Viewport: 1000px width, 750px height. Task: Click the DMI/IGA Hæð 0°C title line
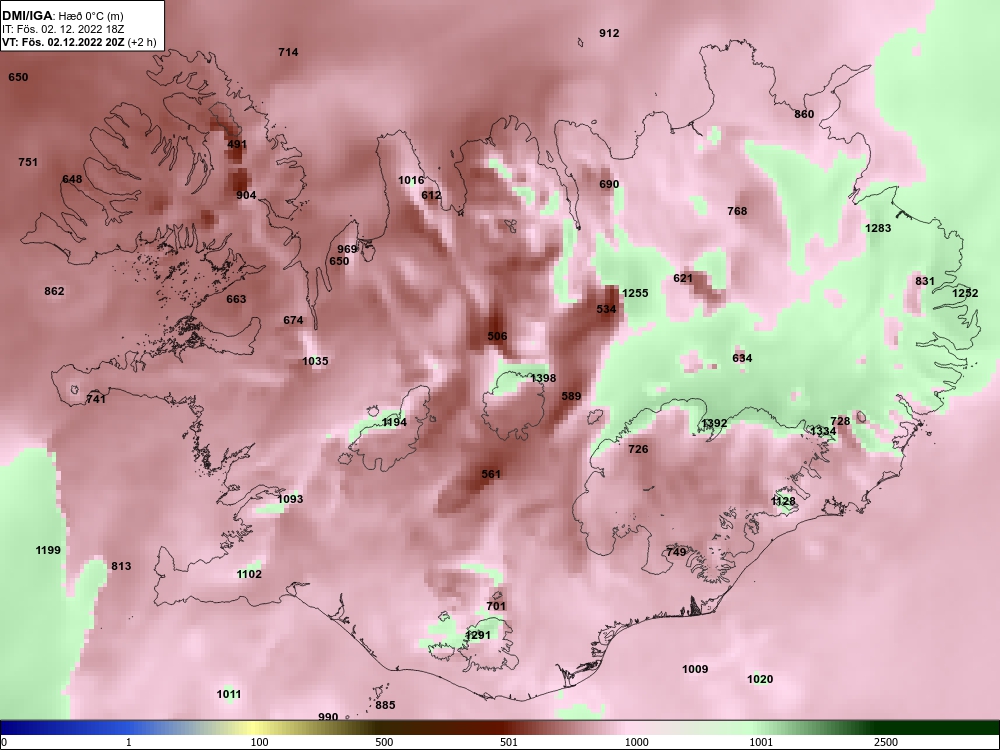63,16
